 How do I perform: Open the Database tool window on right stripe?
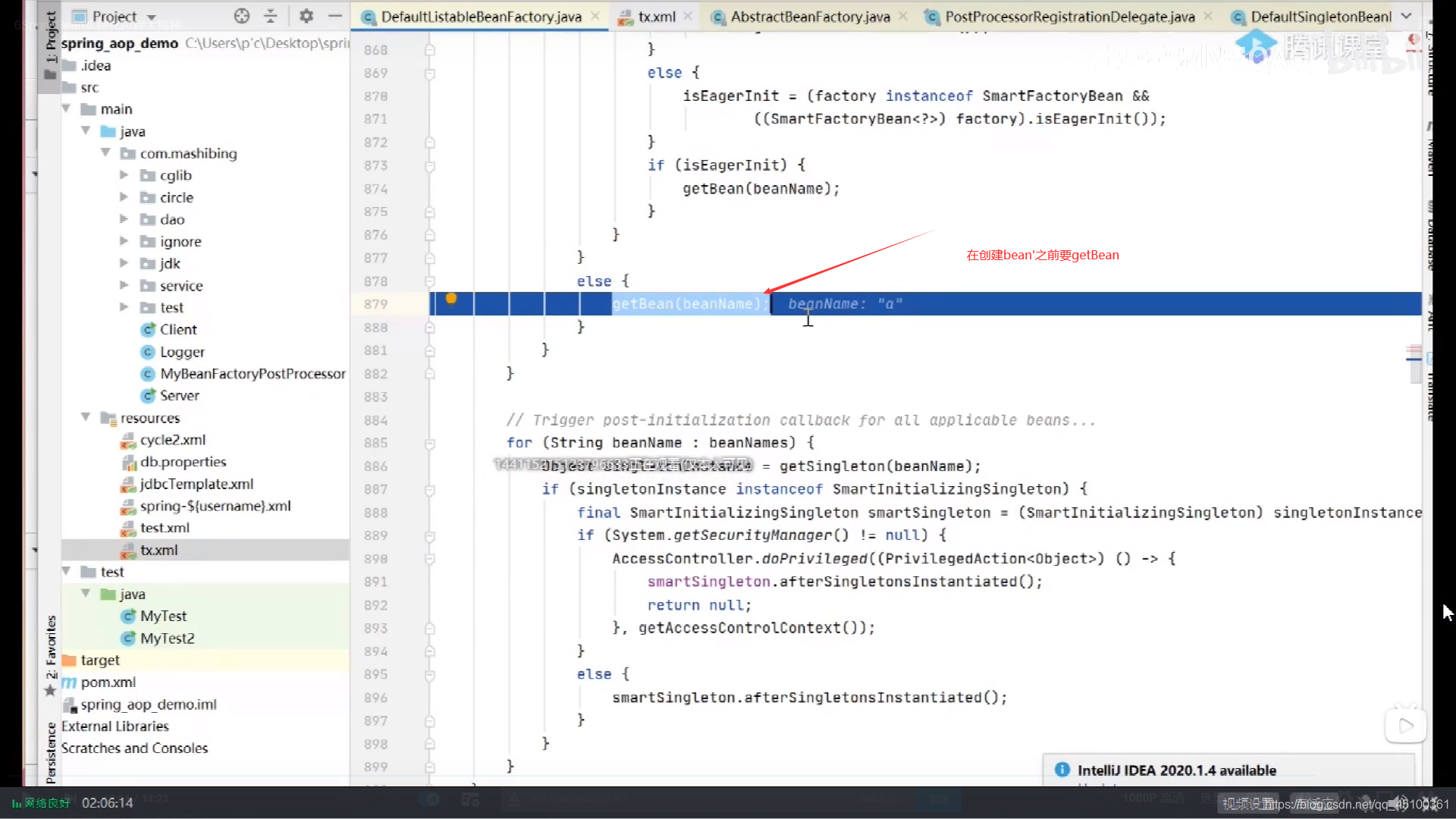click(1429, 235)
